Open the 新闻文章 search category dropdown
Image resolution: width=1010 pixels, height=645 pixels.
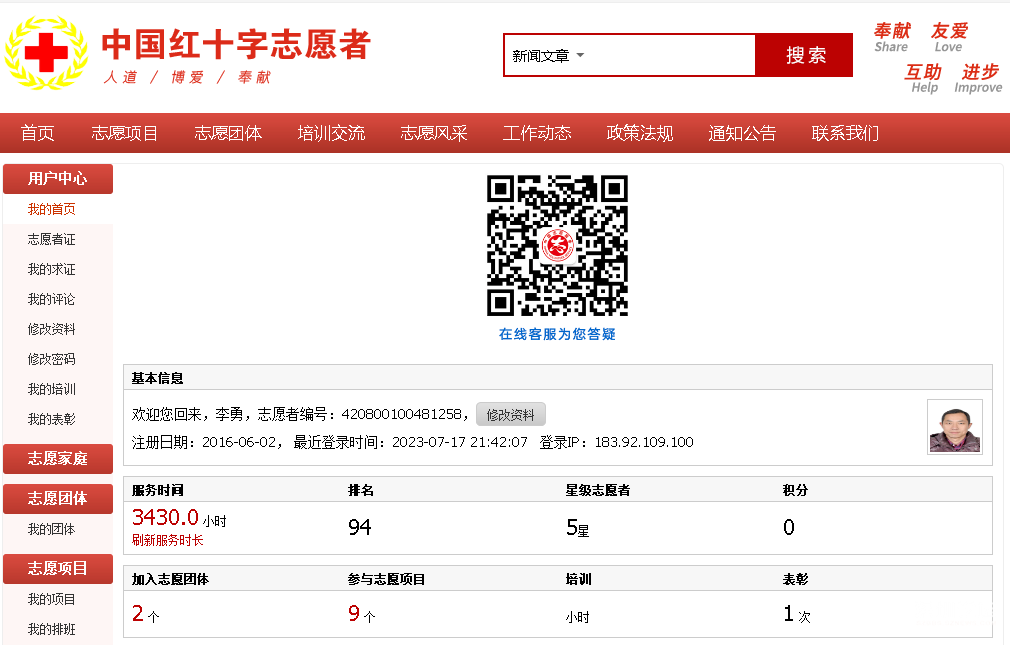coord(548,56)
